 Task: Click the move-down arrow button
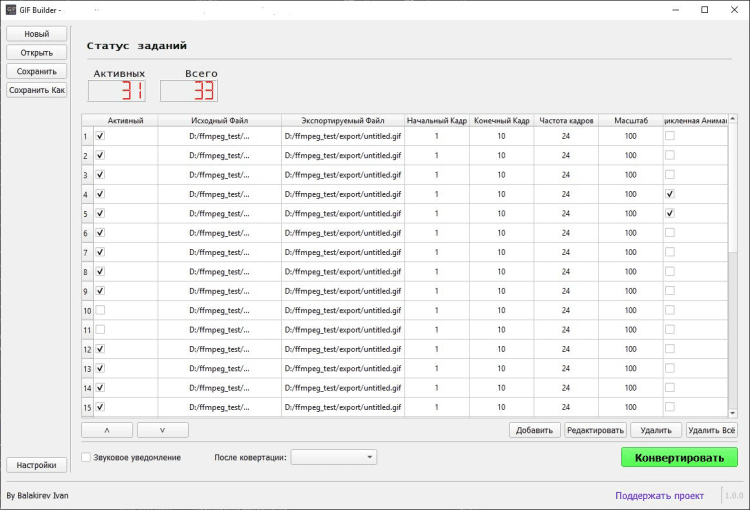[x=162, y=430]
